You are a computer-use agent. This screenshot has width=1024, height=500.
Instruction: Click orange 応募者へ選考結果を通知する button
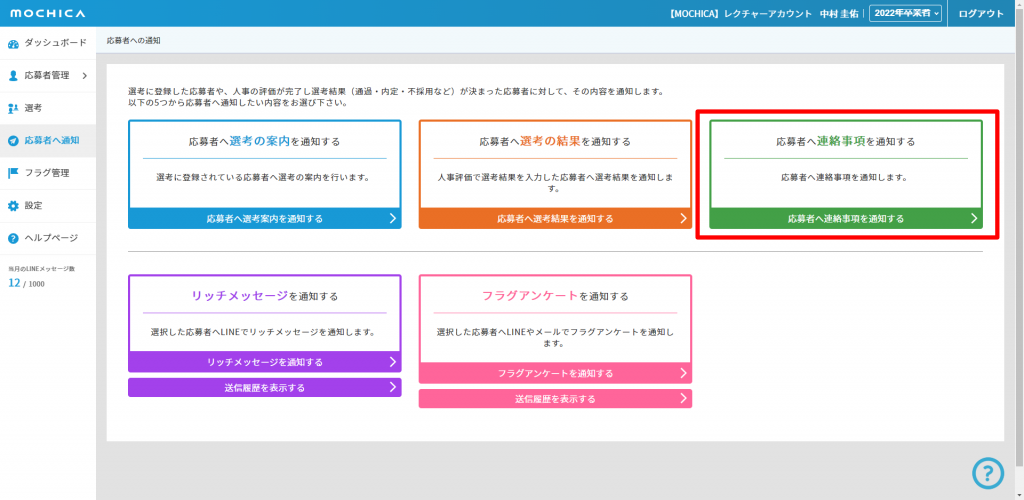(554, 218)
